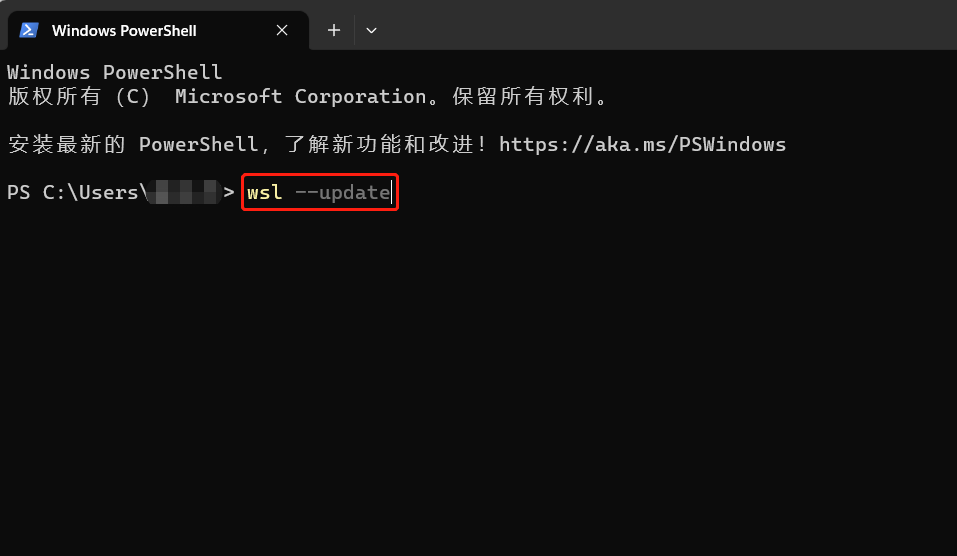Click the 了解新功能和改进 text

pos(380,145)
